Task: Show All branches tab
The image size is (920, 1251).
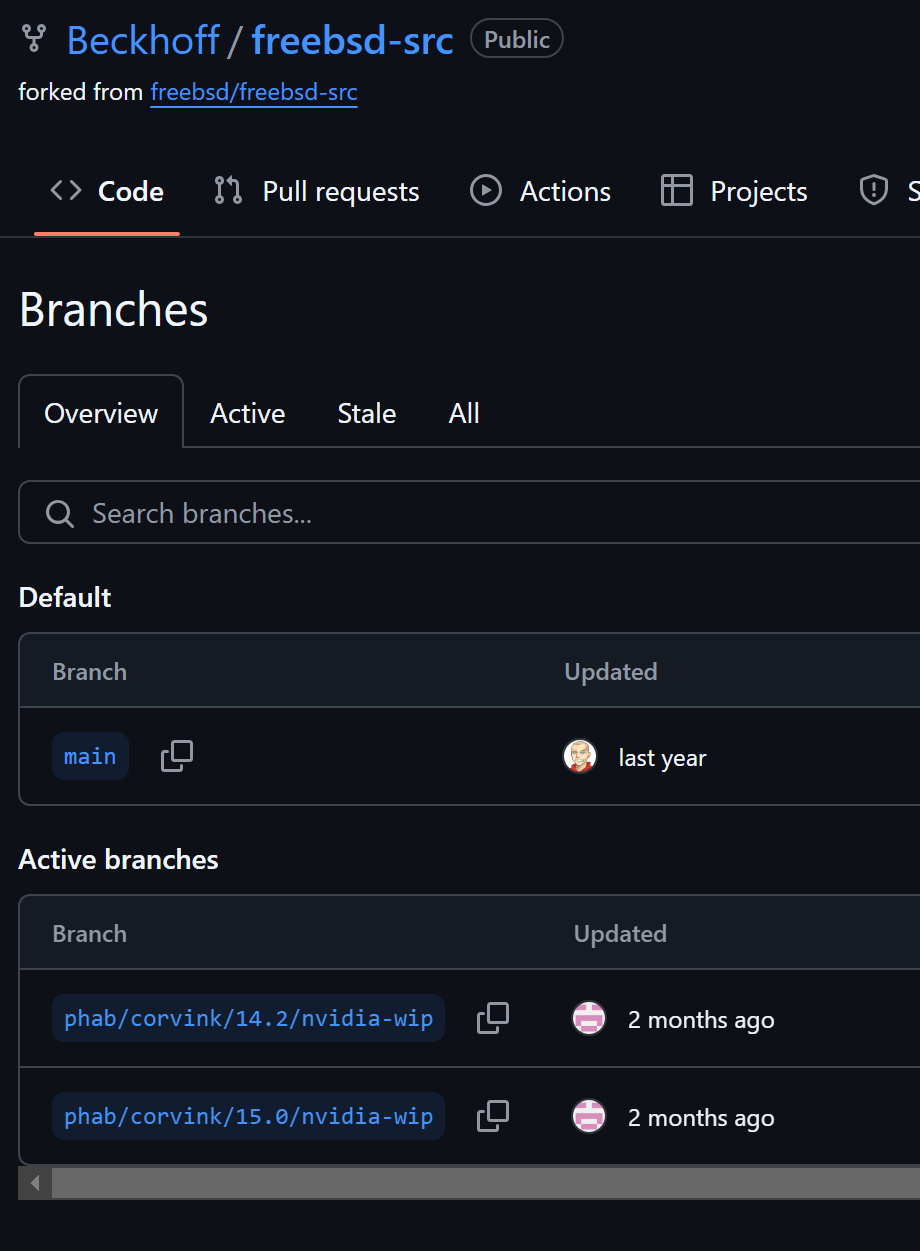Action: click(464, 413)
